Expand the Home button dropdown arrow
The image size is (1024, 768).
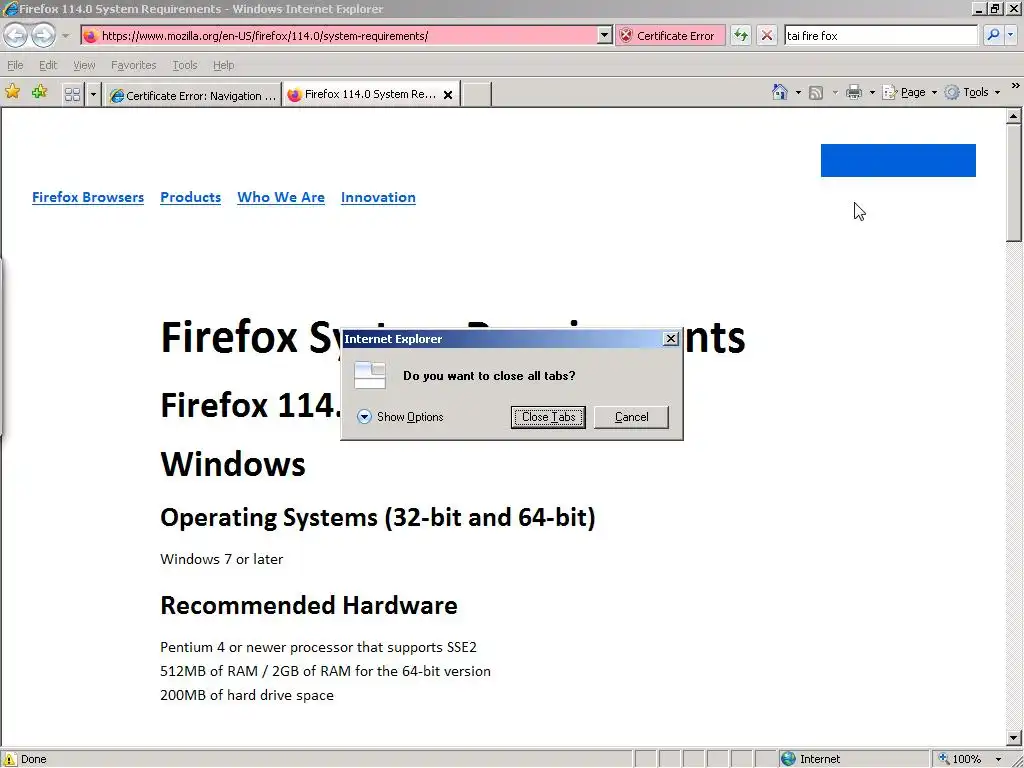click(x=798, y=93)
